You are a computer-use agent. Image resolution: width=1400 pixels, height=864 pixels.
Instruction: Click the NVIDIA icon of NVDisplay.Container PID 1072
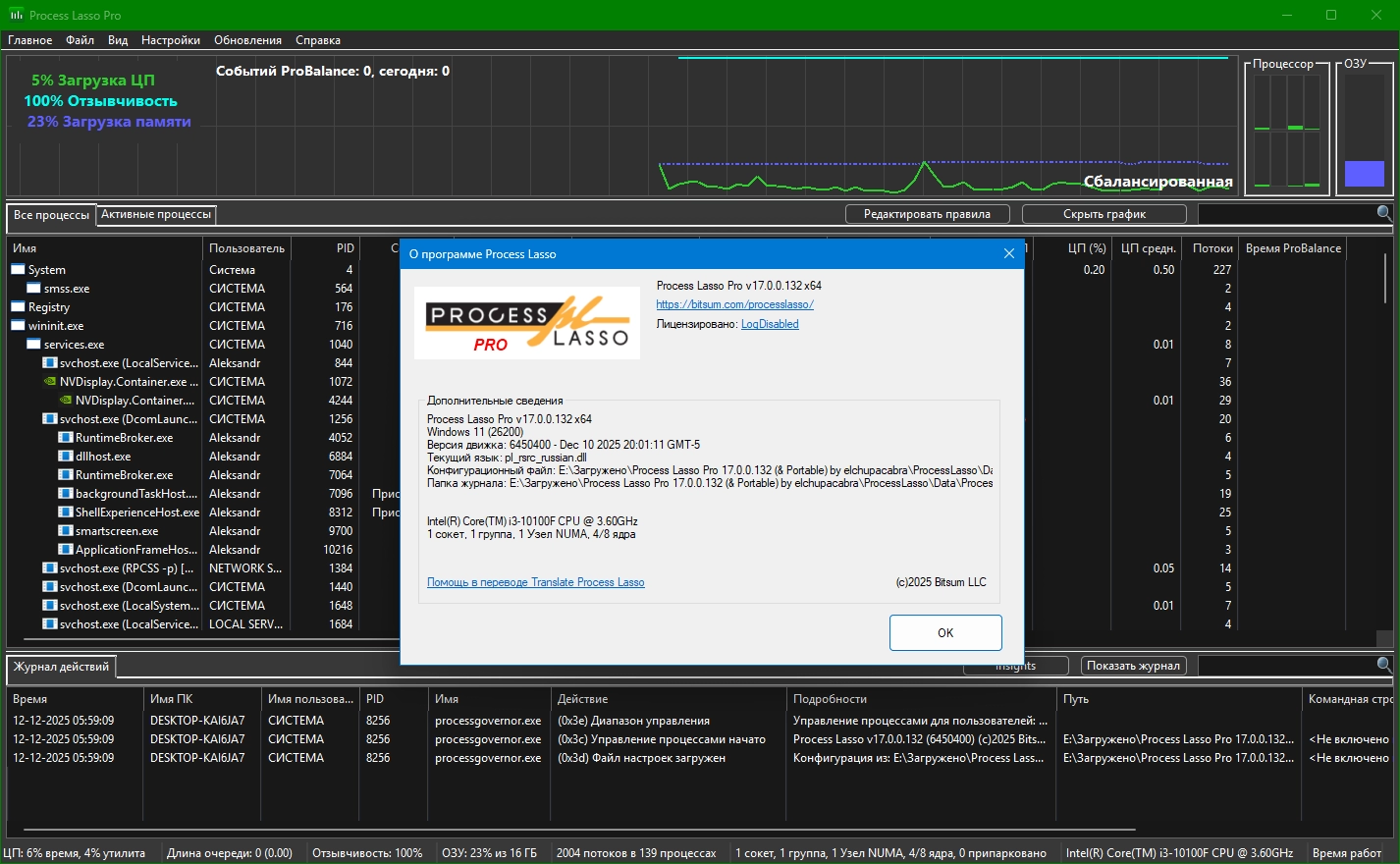[49, 381]
